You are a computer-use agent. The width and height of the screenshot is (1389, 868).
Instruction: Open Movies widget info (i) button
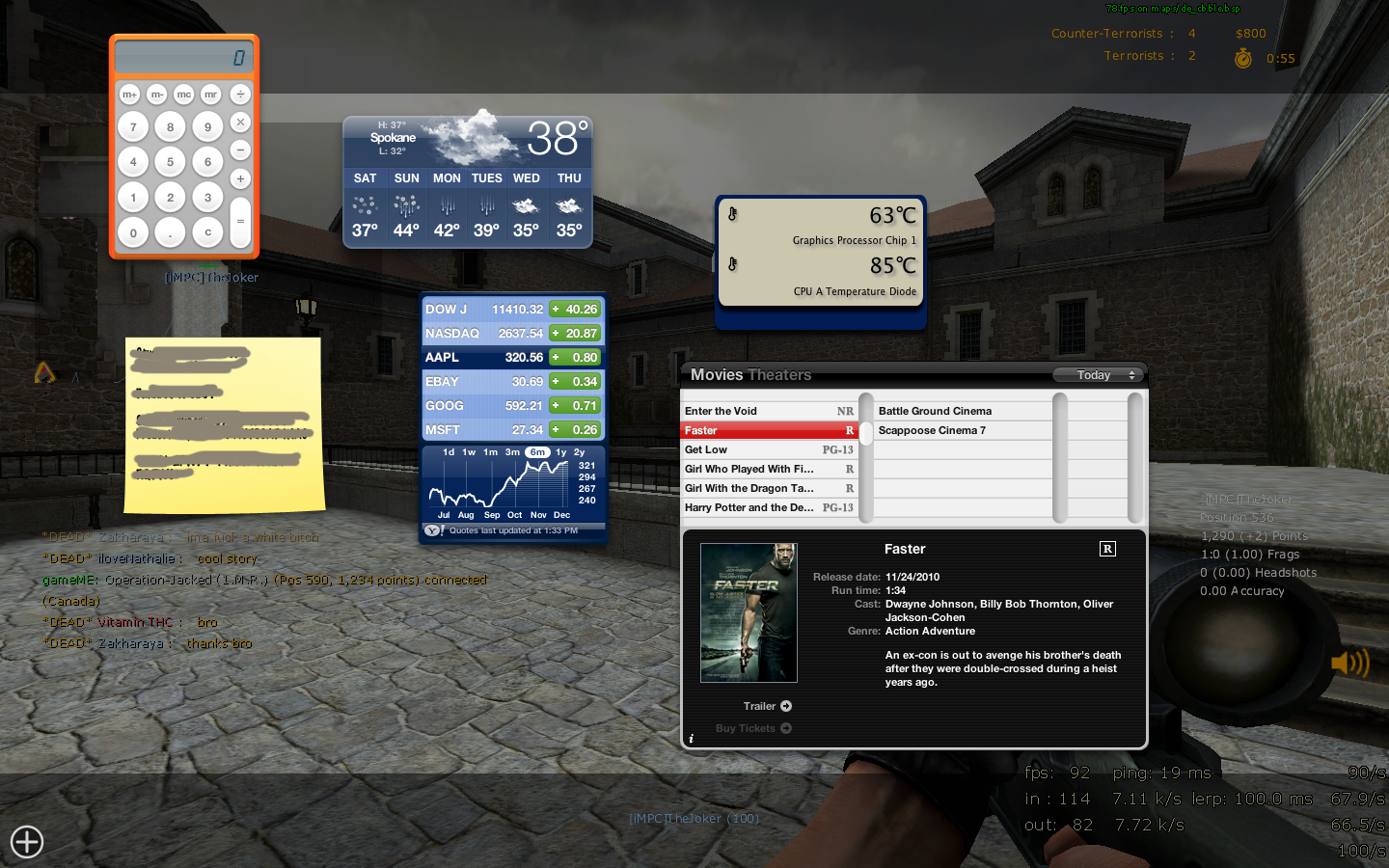(691, 739)
